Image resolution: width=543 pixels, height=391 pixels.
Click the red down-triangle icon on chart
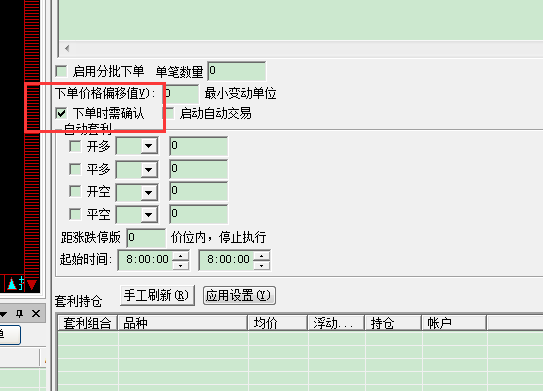pos(32,285)
